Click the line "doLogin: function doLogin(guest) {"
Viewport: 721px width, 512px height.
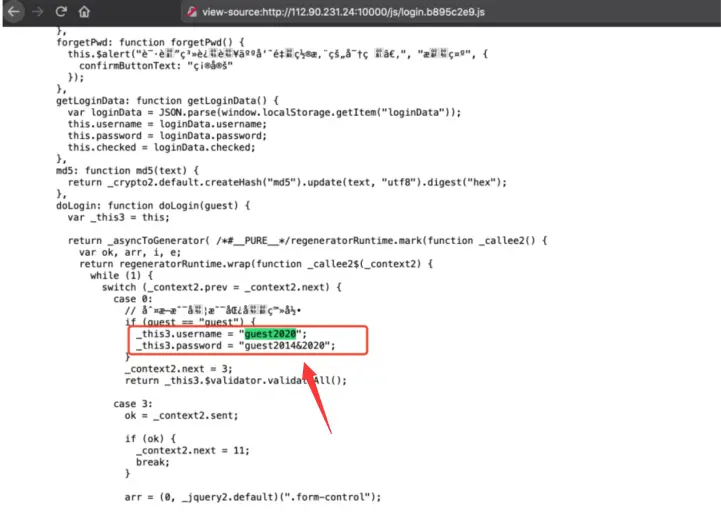click(x=153, y=206)
